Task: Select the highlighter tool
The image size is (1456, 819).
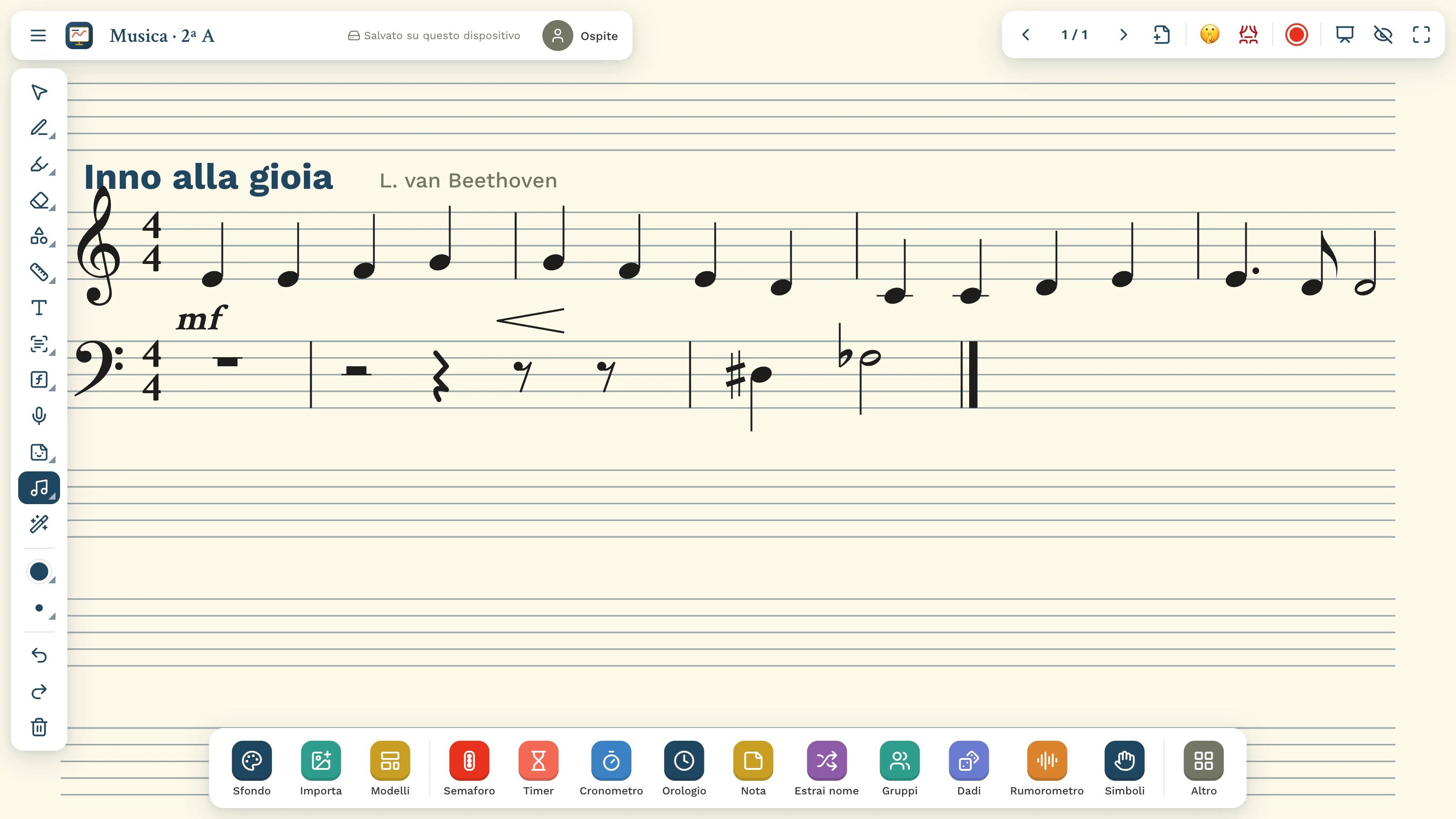Action: click(x=39, y=164)
